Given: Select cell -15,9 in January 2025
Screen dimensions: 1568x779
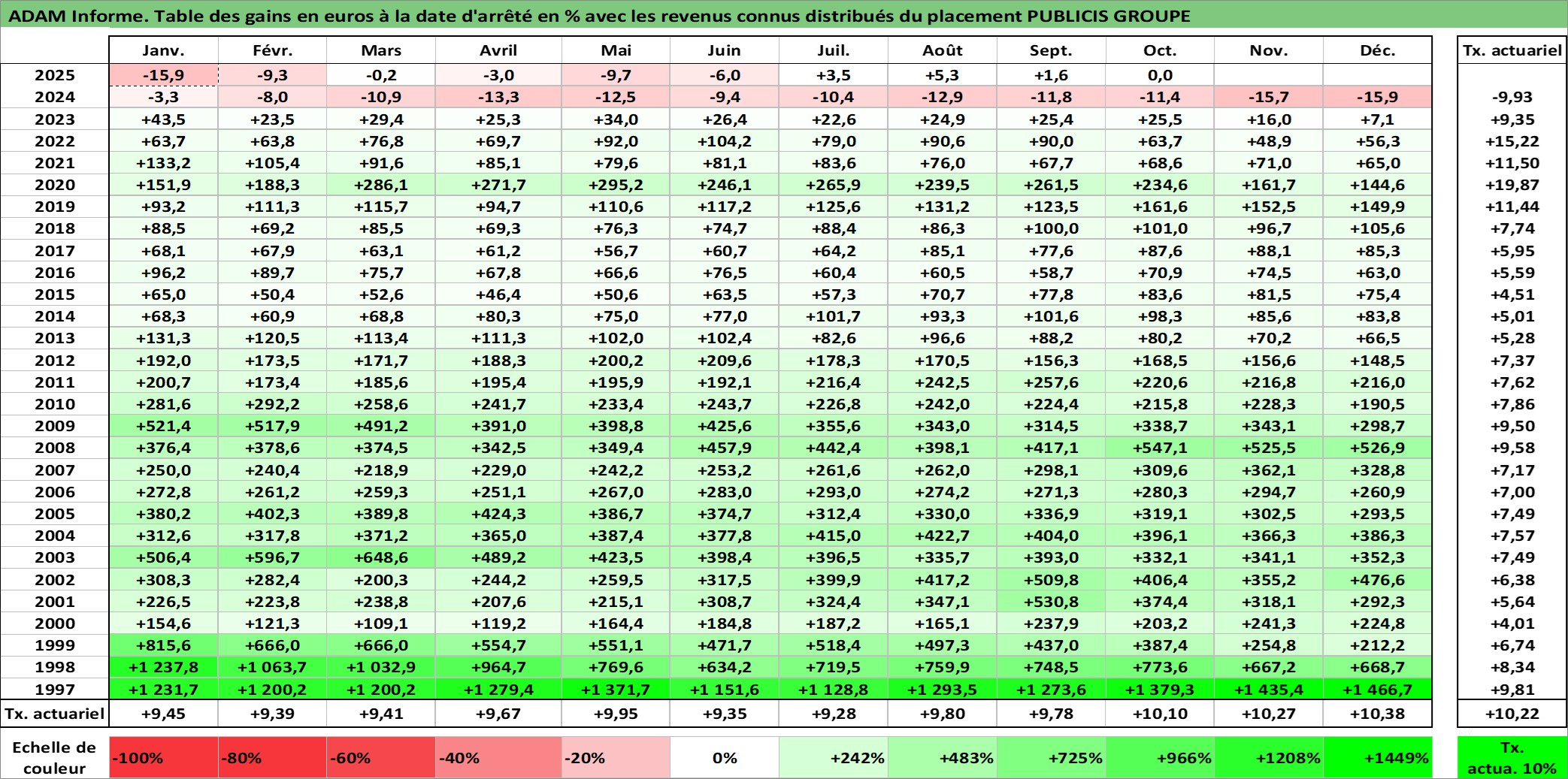Looking at the screenshot, I should 164,75.
